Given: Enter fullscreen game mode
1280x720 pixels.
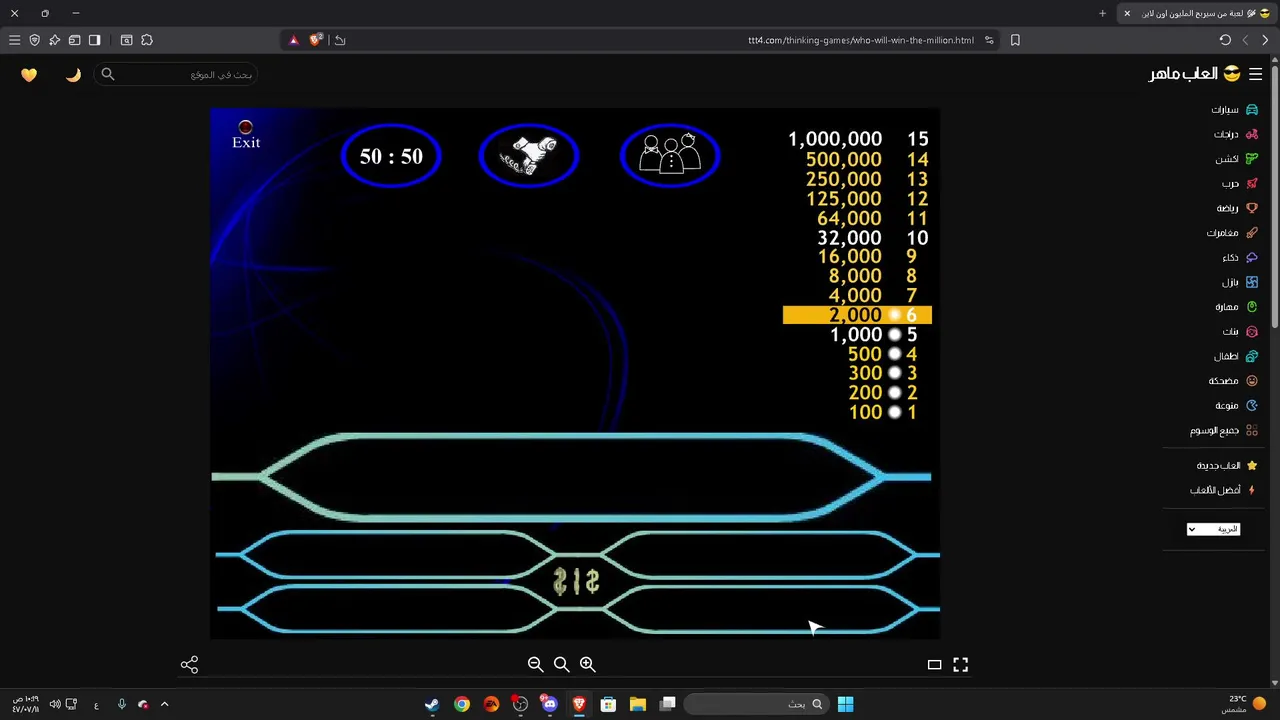Looking at the screenshot, I should [x=960, y=664].
